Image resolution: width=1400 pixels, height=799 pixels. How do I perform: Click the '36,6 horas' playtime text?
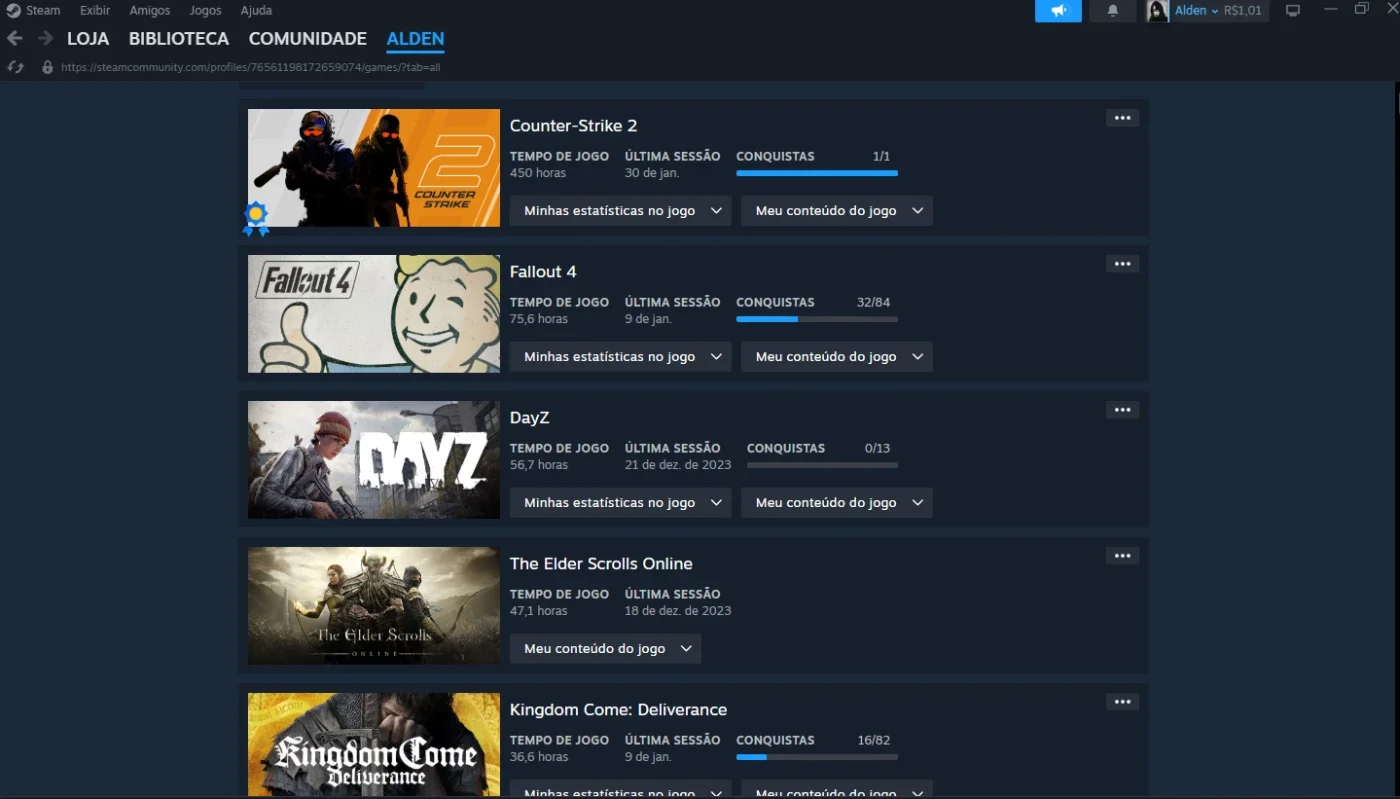click(539, 757)
